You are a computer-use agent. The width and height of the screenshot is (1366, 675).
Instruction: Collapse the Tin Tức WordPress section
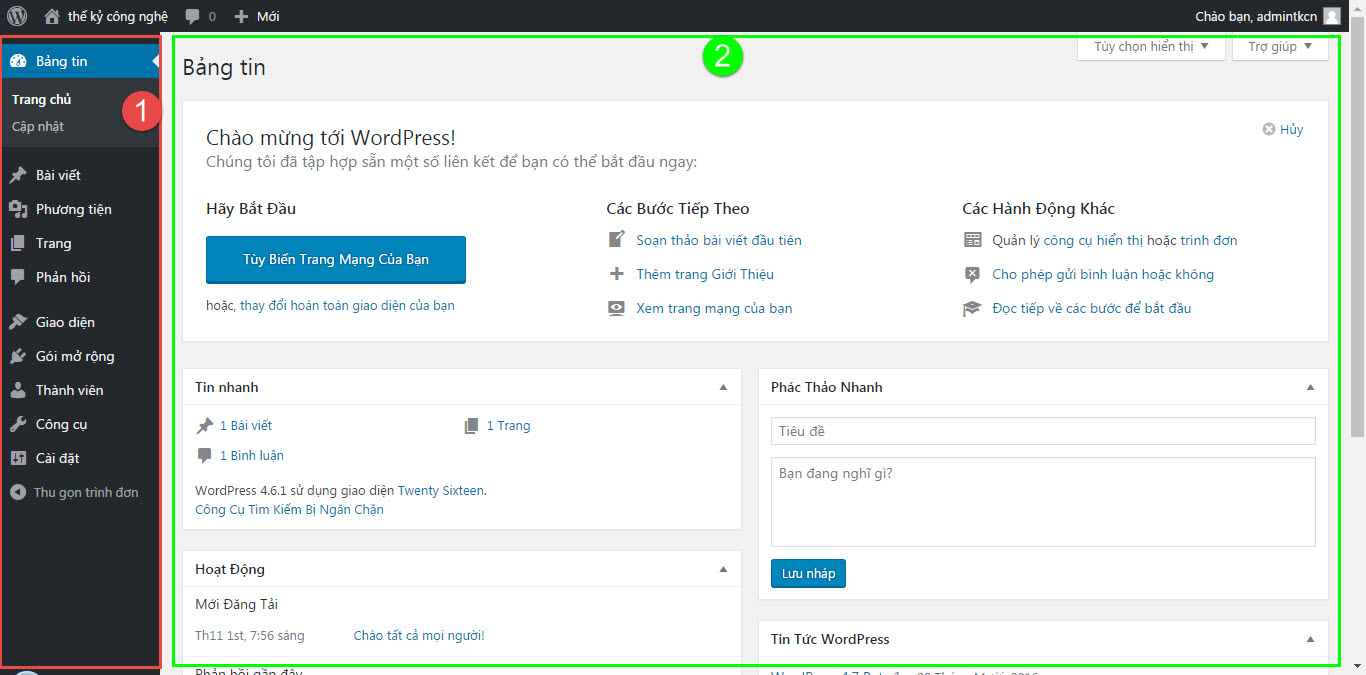[x=1309, y=639]
